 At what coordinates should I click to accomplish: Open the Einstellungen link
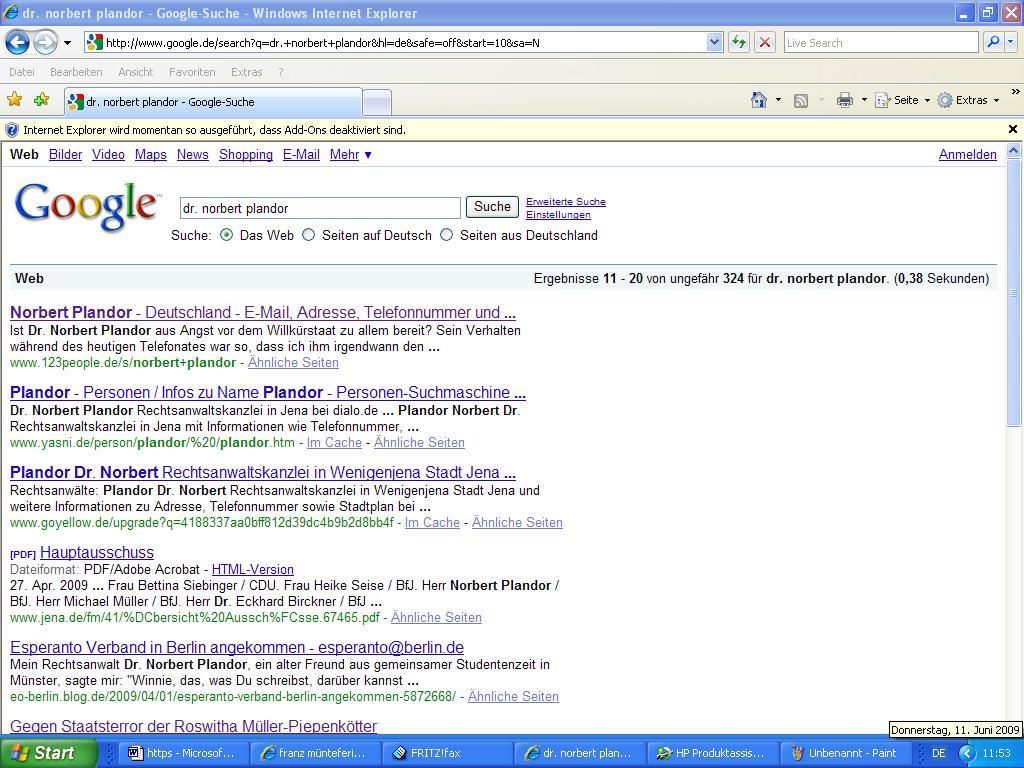click(558, 215)
